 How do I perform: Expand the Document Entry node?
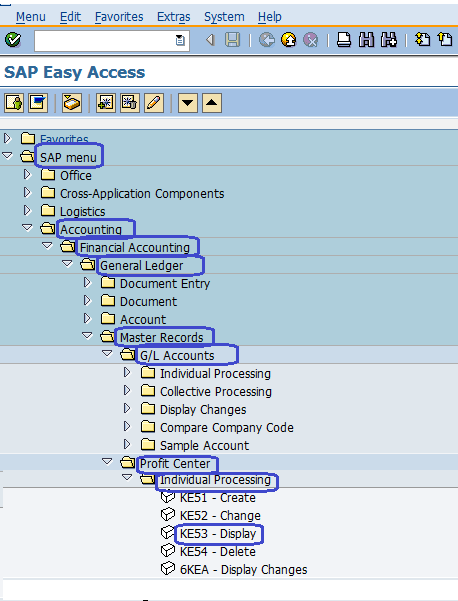(x=87, y=282)
